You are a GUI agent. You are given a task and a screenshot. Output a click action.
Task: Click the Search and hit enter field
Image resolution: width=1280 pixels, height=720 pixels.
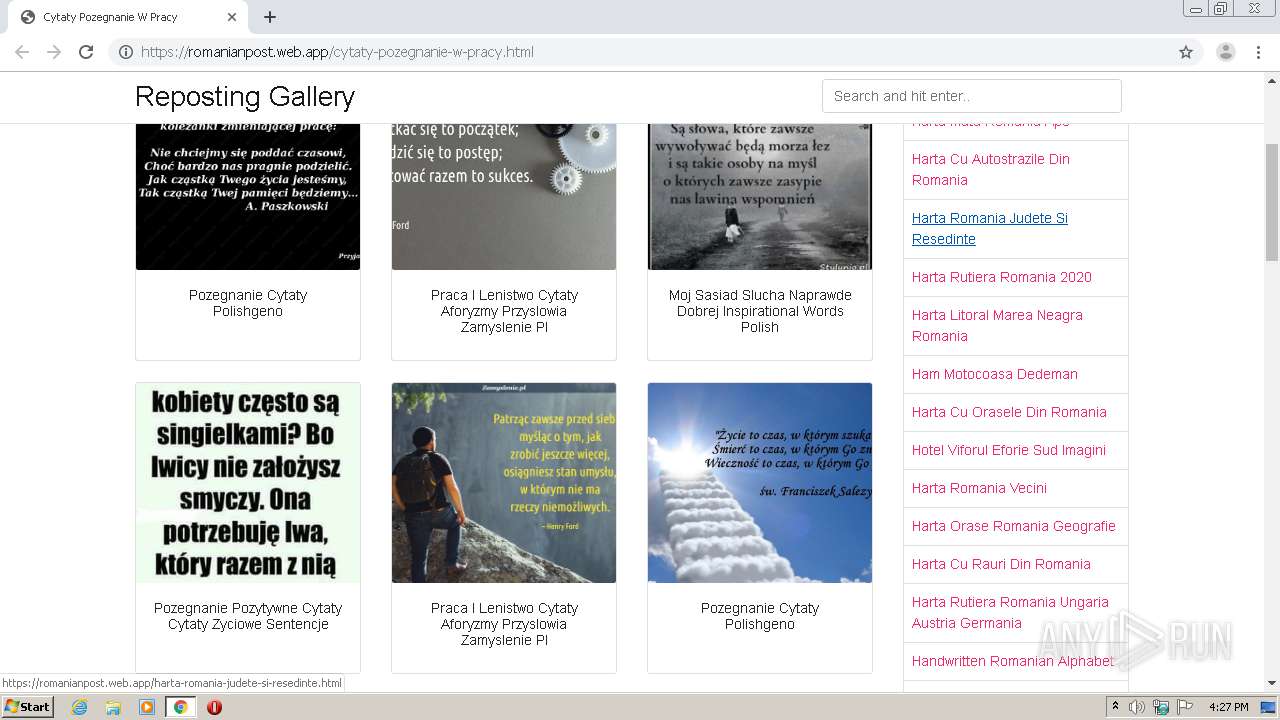click(x=971, y=96)
